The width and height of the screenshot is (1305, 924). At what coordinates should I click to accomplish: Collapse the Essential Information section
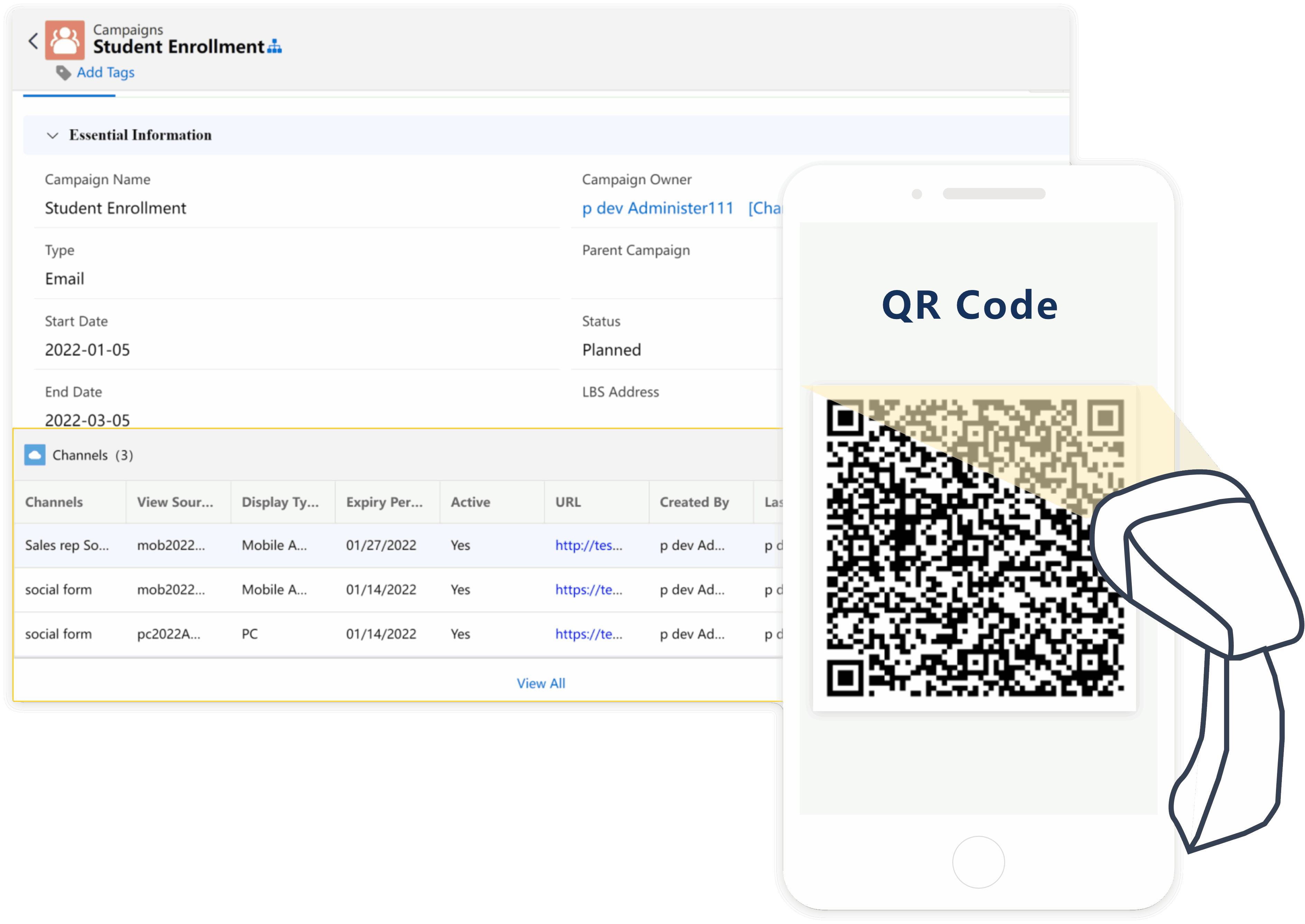(x=53, y=136)
